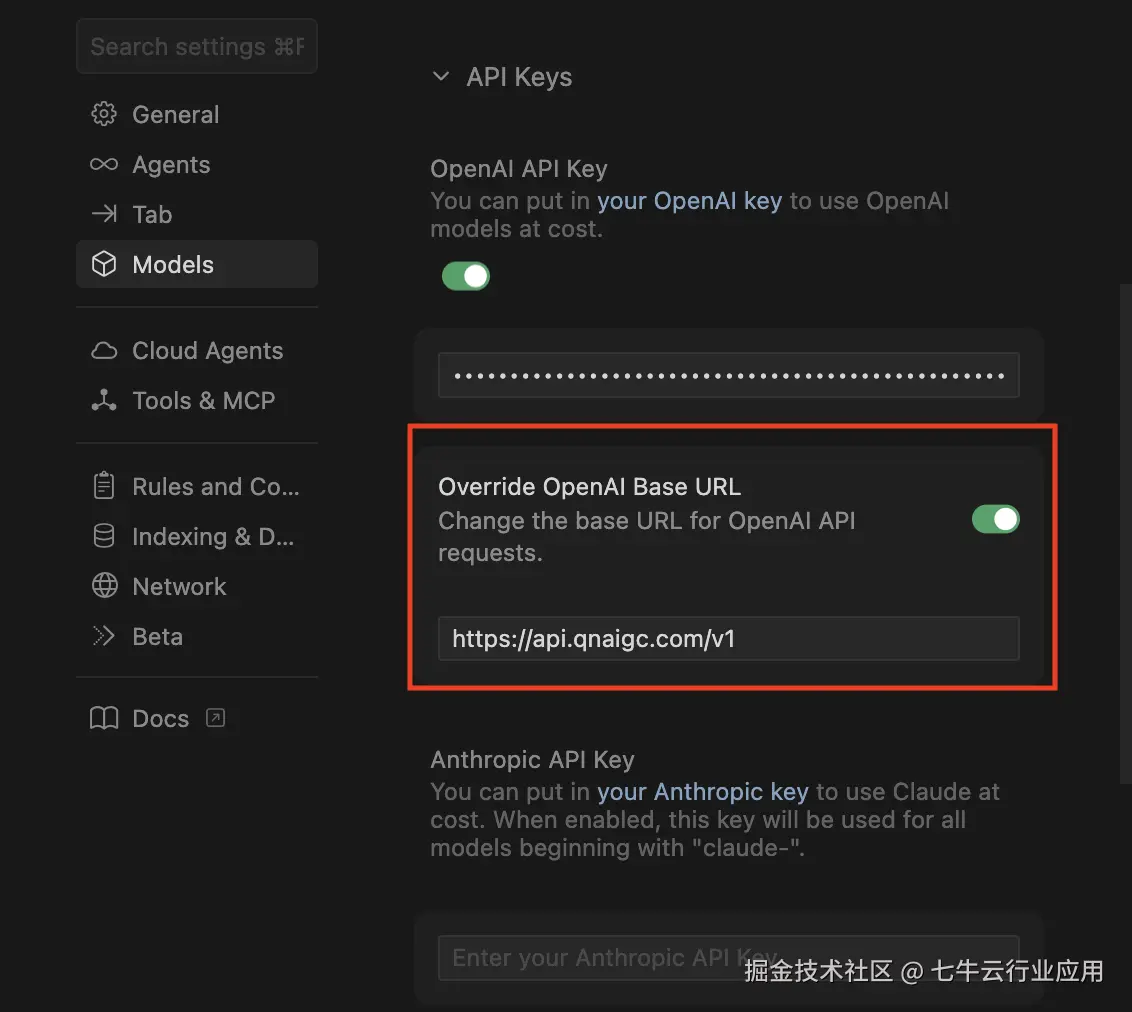1132x1012 pixels.
Task: Click the Anthropic API Key input field
Action: coord(728,958)
